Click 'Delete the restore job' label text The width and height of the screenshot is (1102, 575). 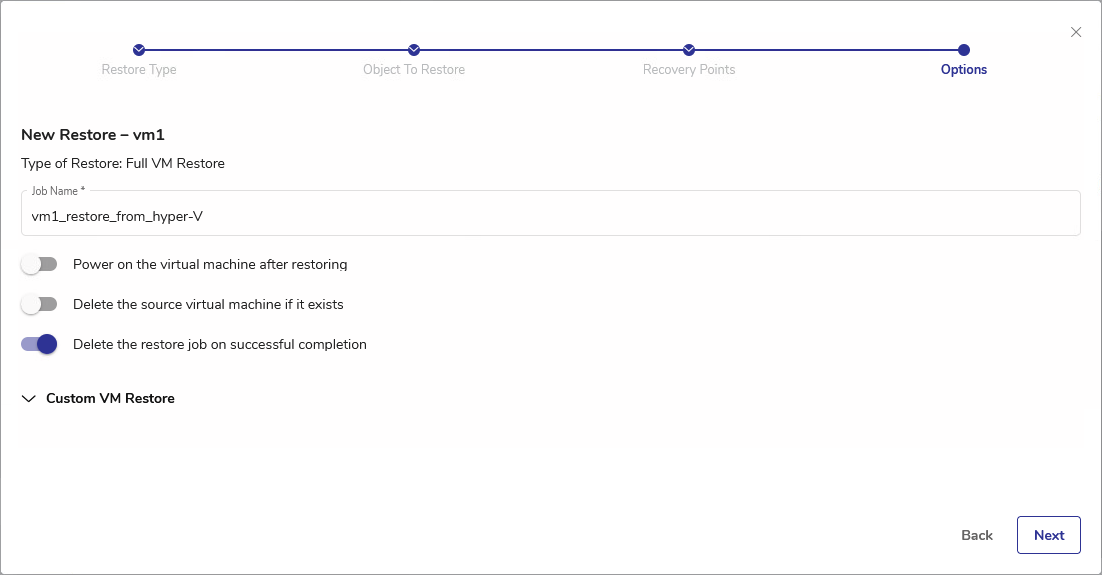click(x=220, y=345)
